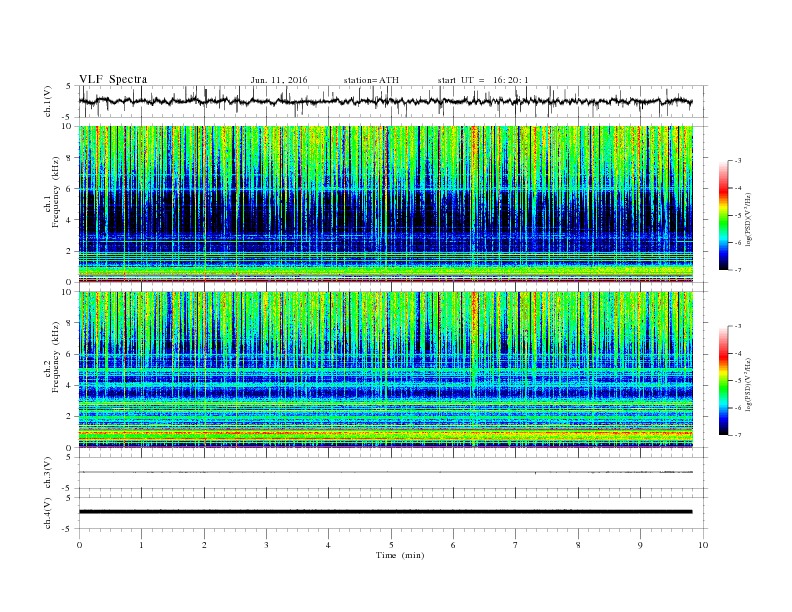
Task: Click the ch.1 spectrogram panel
Action: point(386,204)
